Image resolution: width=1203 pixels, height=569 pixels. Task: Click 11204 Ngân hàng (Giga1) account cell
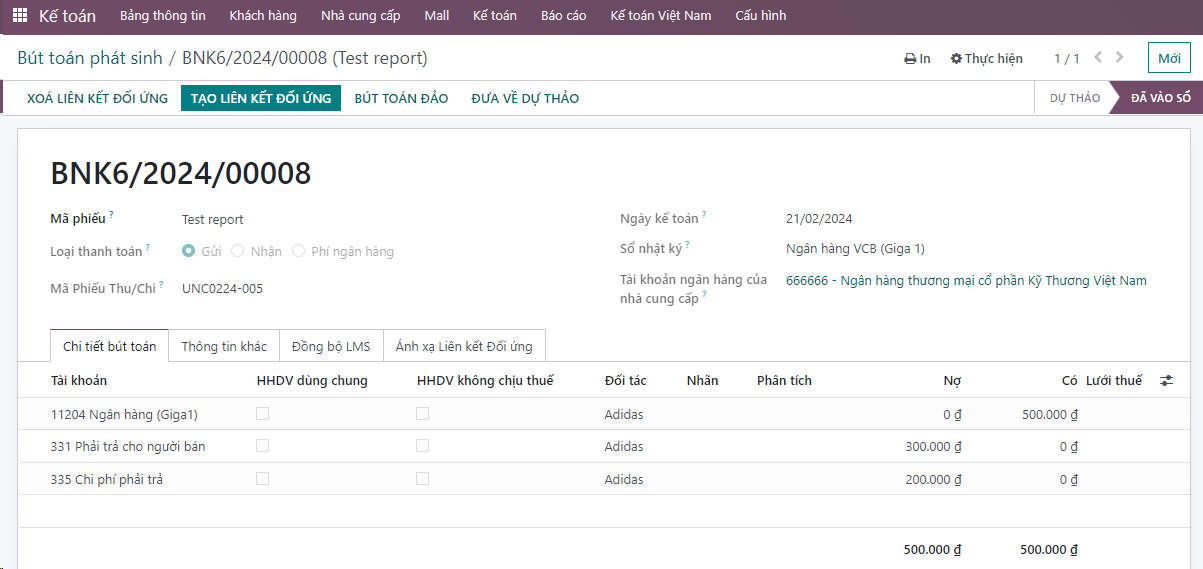pos(124,414)
